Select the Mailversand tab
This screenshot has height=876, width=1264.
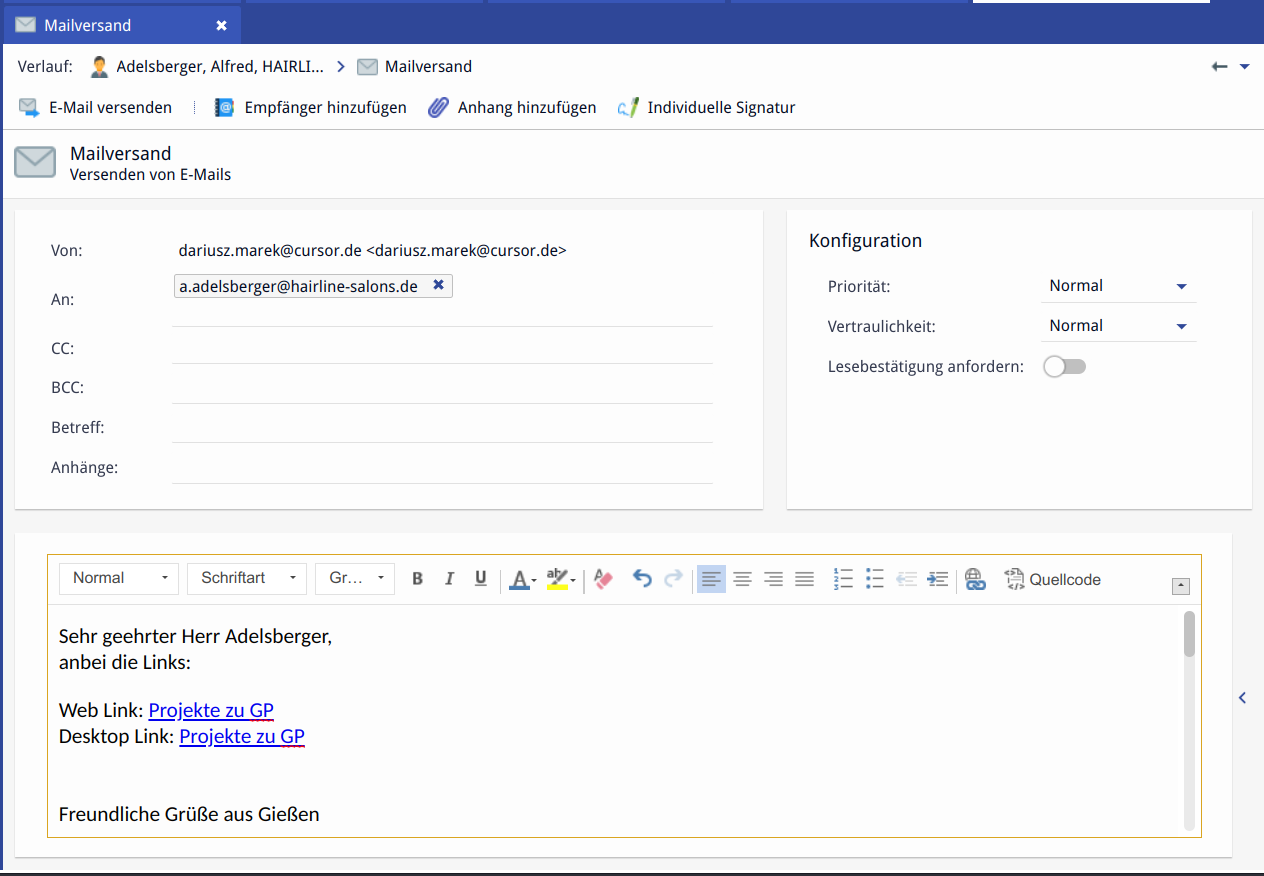[88, 25]
